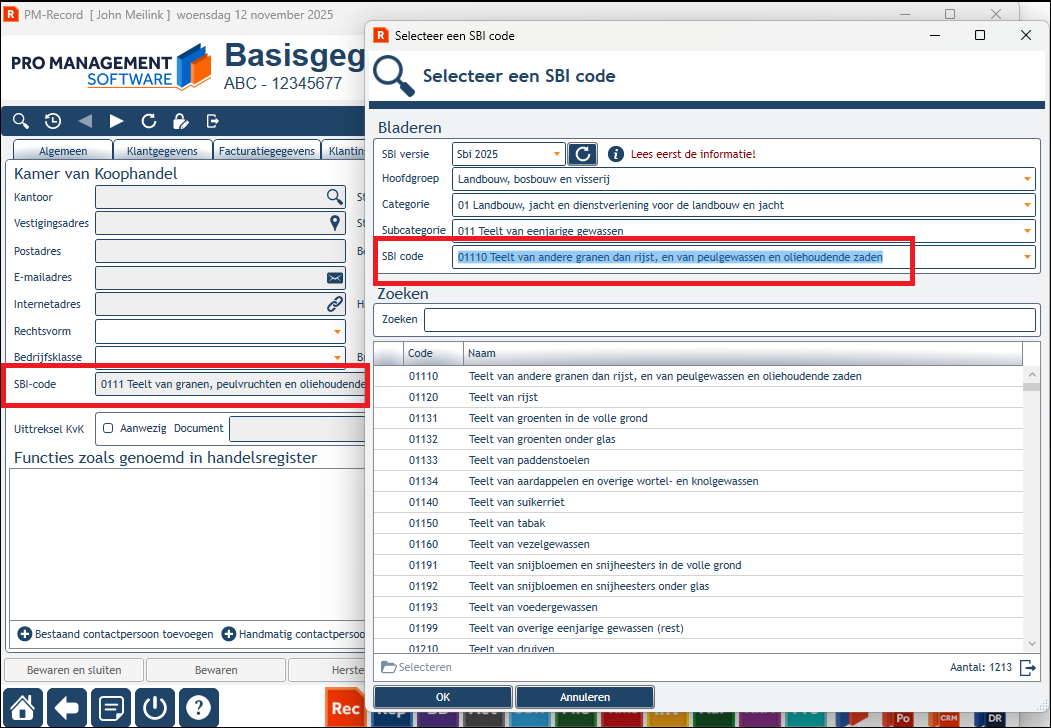Select row 01133 Teelt van paddenstoelen

(698, 461)
